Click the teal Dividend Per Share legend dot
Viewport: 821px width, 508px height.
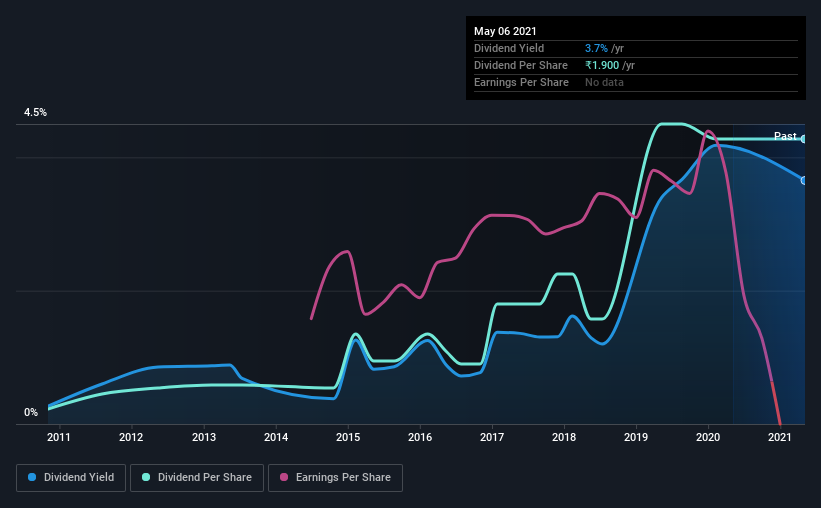146,477
